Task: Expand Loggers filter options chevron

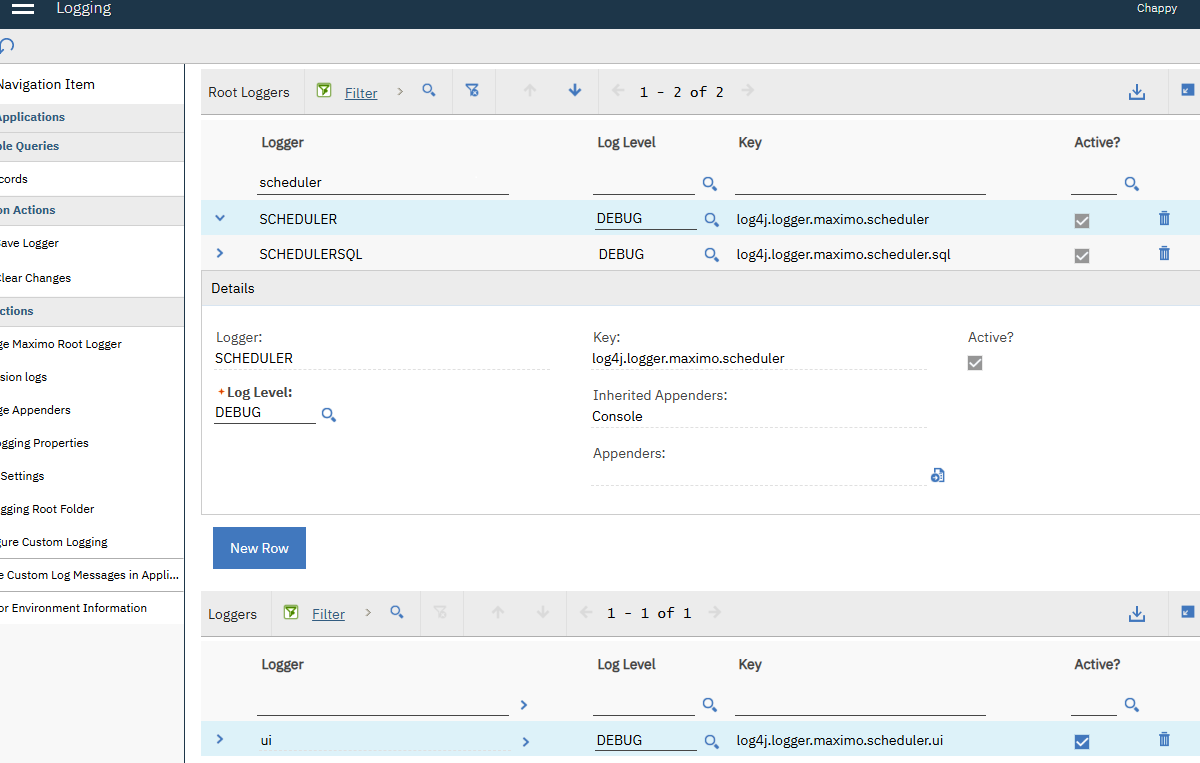Action: pos(368,612)
